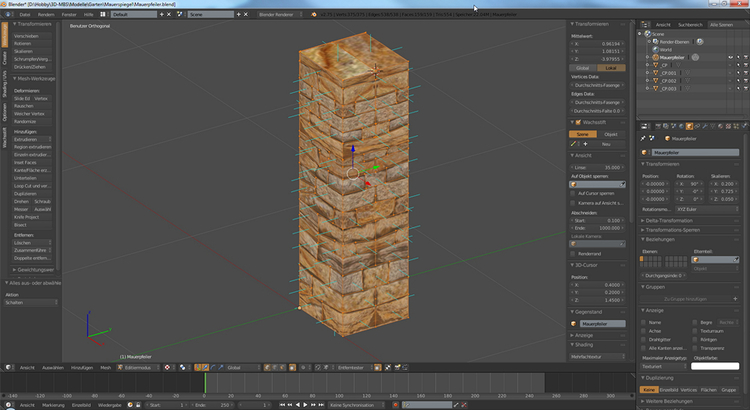The height and width of the screenshot is (410, 750).
Task: Toggle the Wachsstift checkbox
Action: (578, 122)
